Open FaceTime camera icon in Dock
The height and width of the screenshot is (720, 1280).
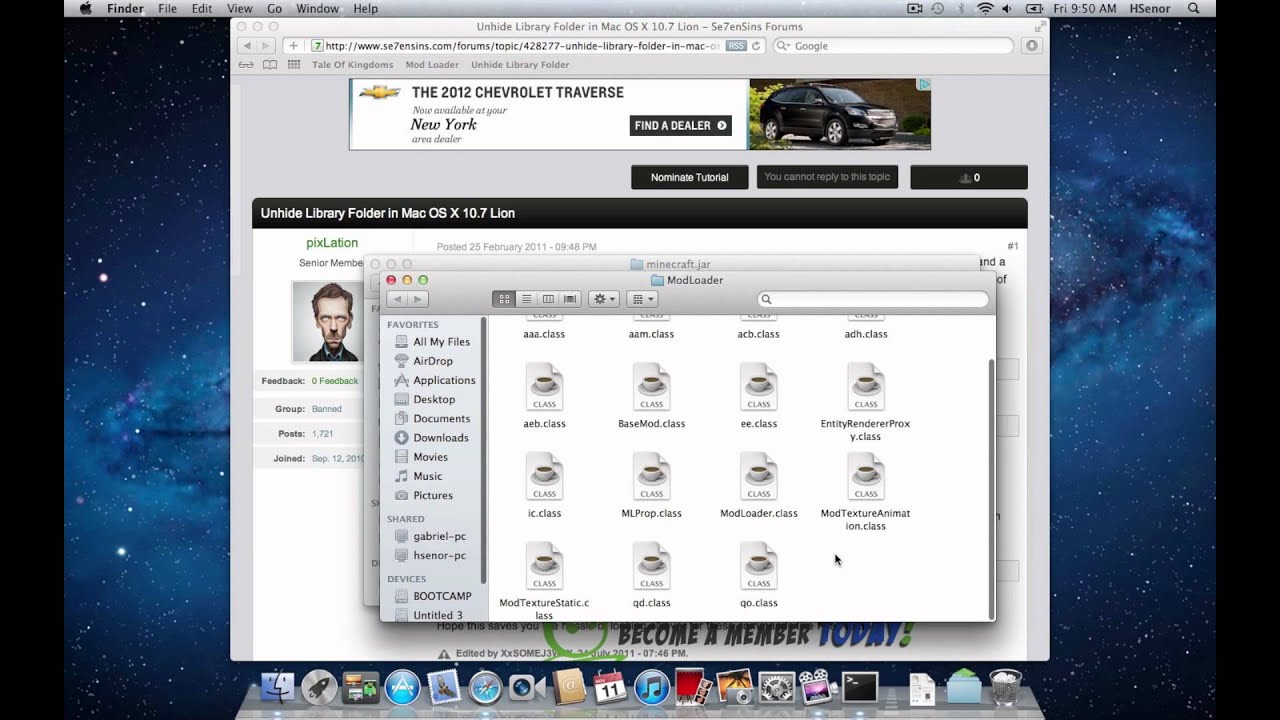coord(526,687)
